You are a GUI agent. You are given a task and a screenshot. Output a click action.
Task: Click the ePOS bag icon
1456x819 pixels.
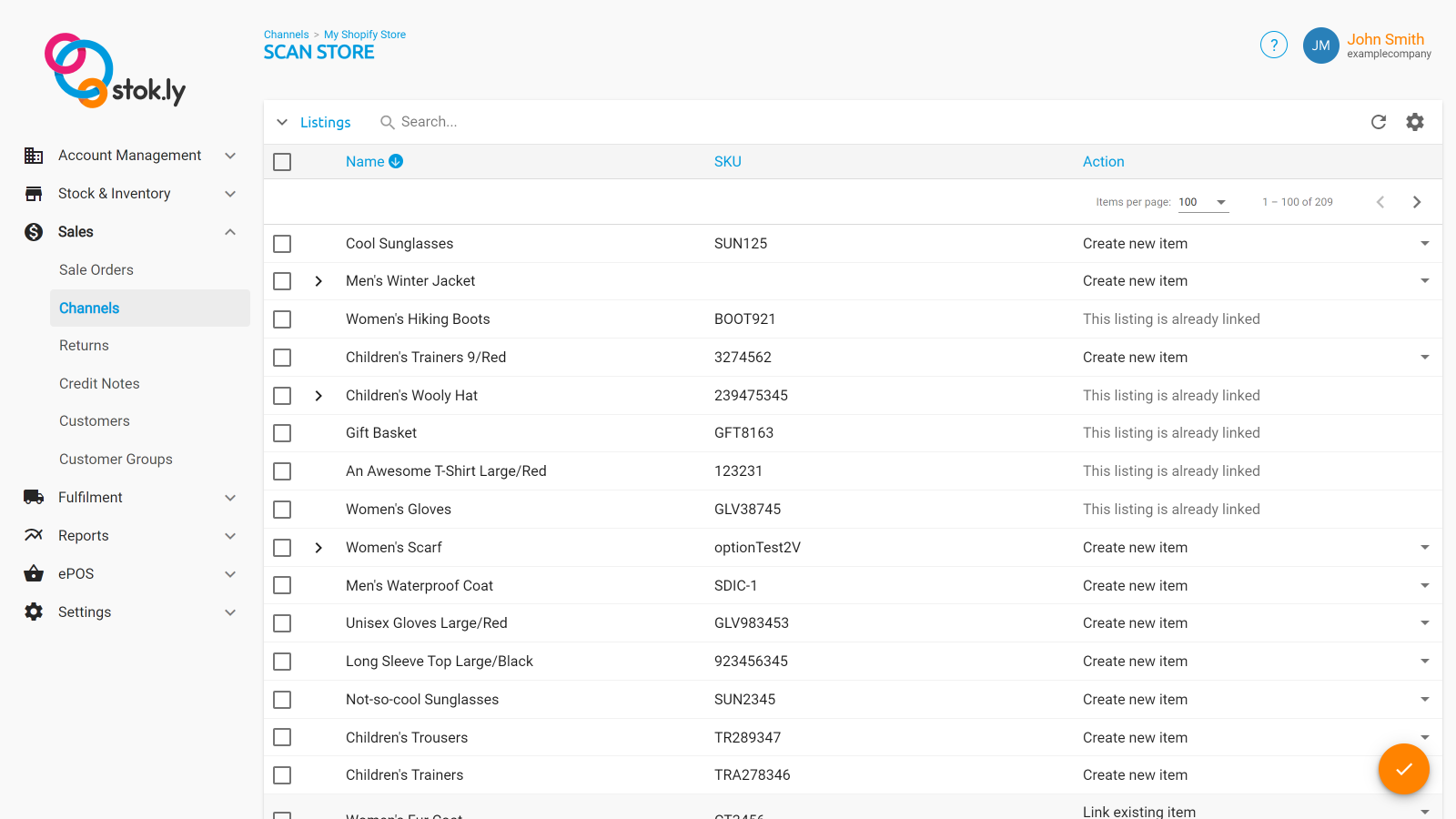coord(33,573)
